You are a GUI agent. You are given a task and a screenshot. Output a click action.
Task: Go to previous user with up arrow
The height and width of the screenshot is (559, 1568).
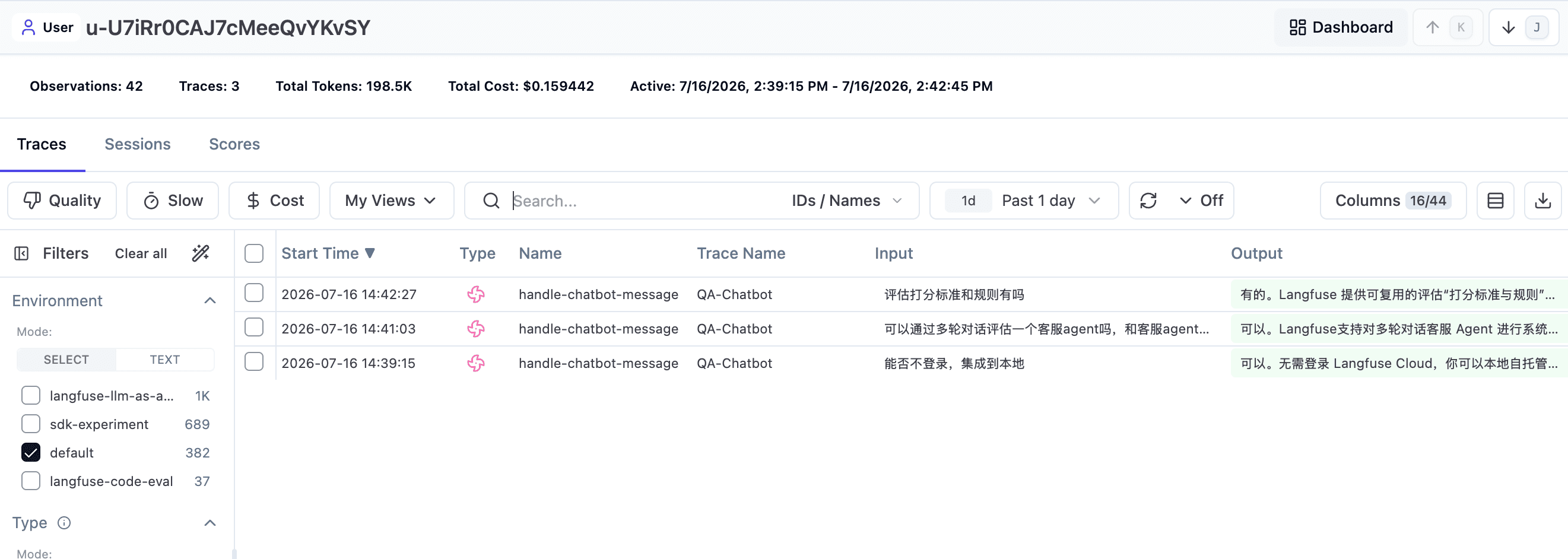[x=1448, y=27]
